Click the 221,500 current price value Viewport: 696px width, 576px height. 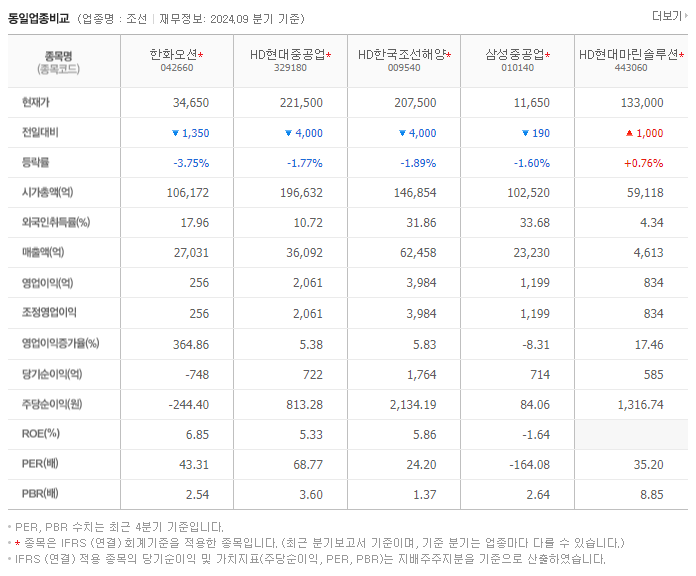[x=301, y=103]
